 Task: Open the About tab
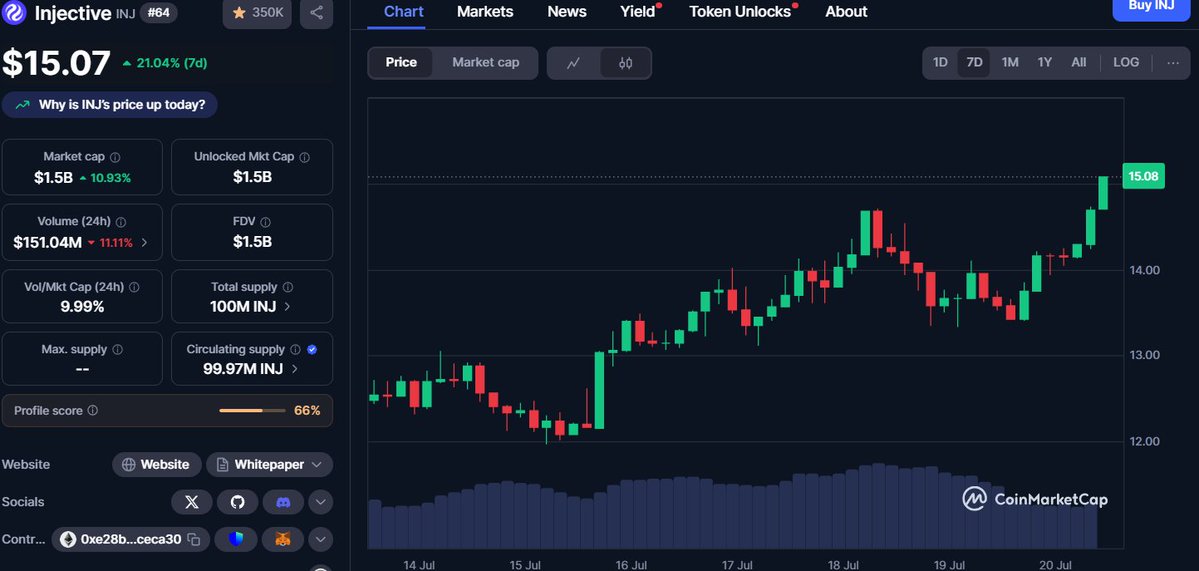pyautogui.click(x=846, y=11)
